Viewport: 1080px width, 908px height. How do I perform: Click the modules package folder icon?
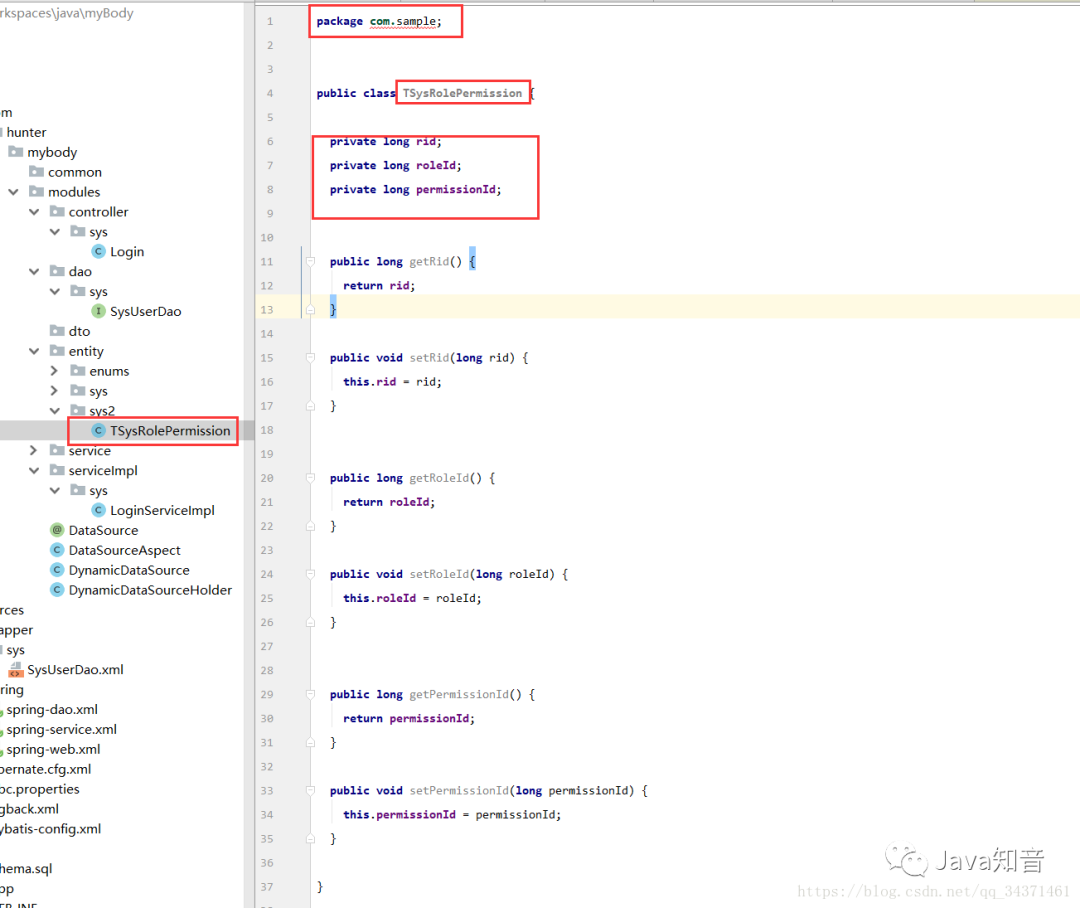click(37, 192)
